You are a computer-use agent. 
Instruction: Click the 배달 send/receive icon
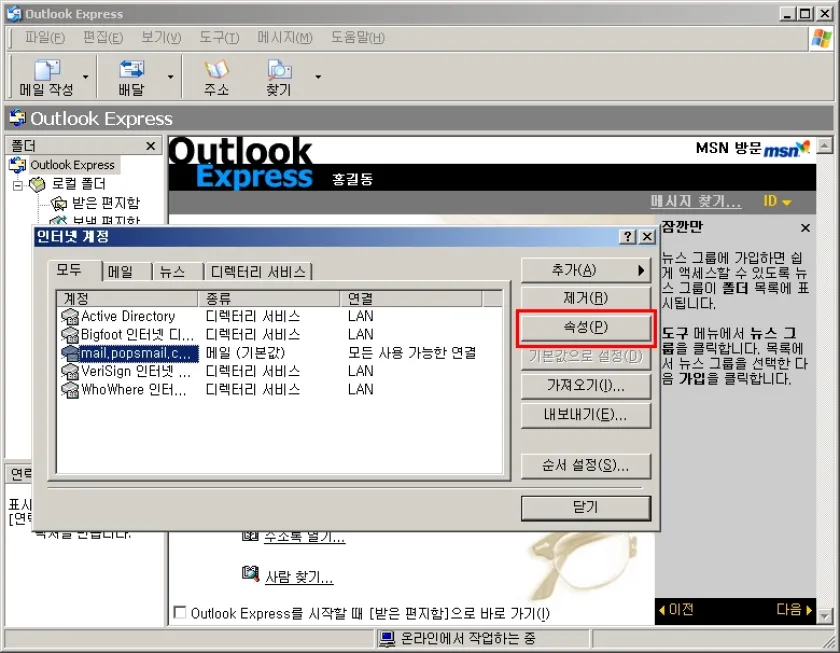(x=131, y=78)
